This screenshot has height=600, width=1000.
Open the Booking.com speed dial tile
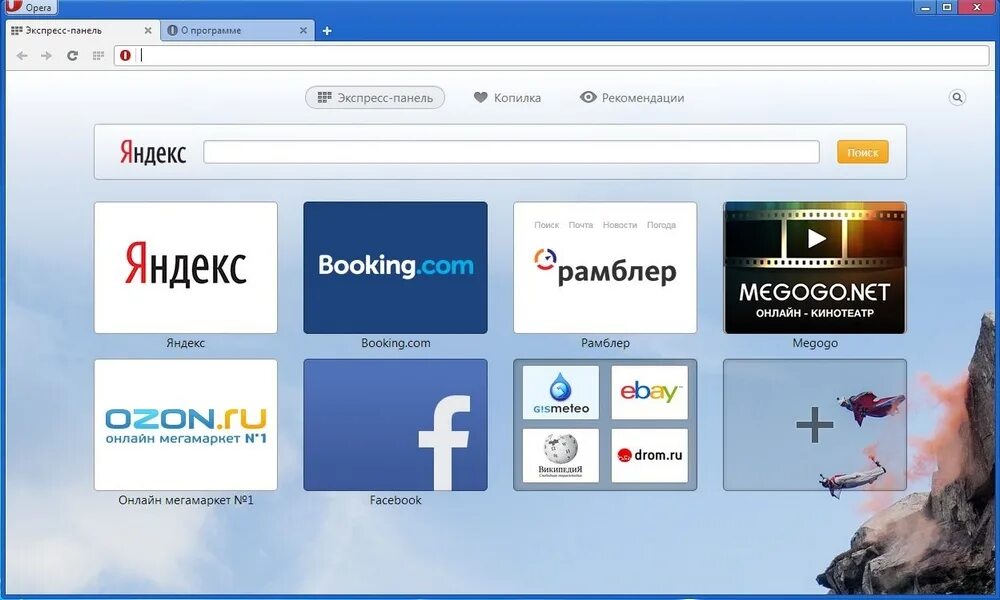click(x=395, y=268)
